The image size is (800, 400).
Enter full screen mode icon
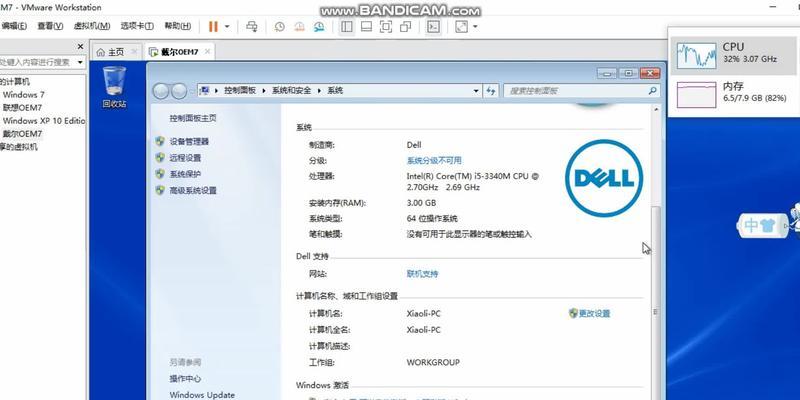tap(386, 27)
